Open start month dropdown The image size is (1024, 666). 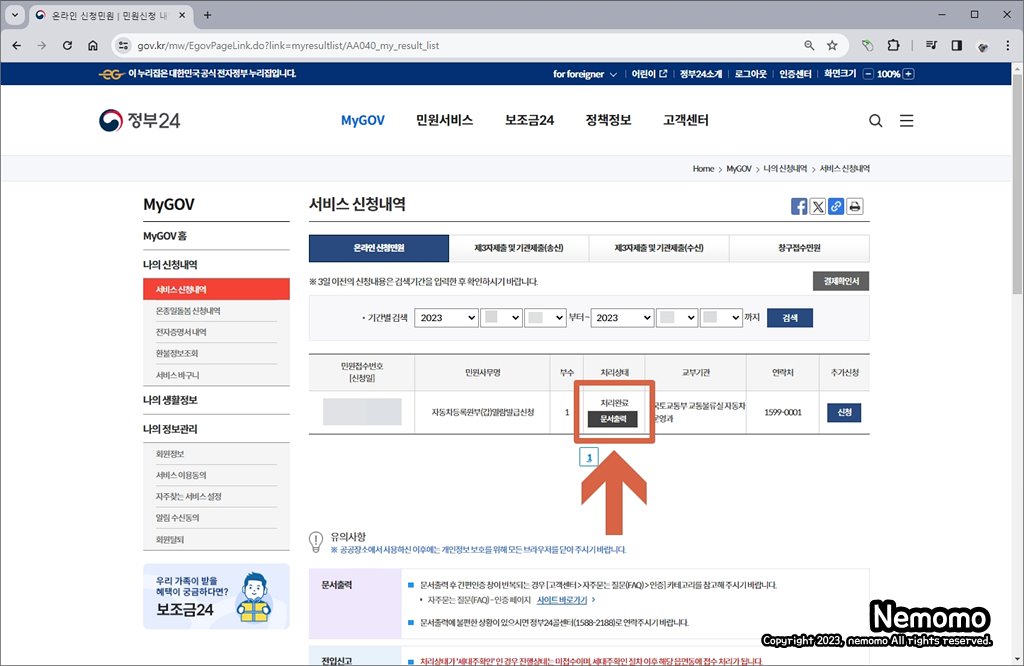click(x=501, y=318)
